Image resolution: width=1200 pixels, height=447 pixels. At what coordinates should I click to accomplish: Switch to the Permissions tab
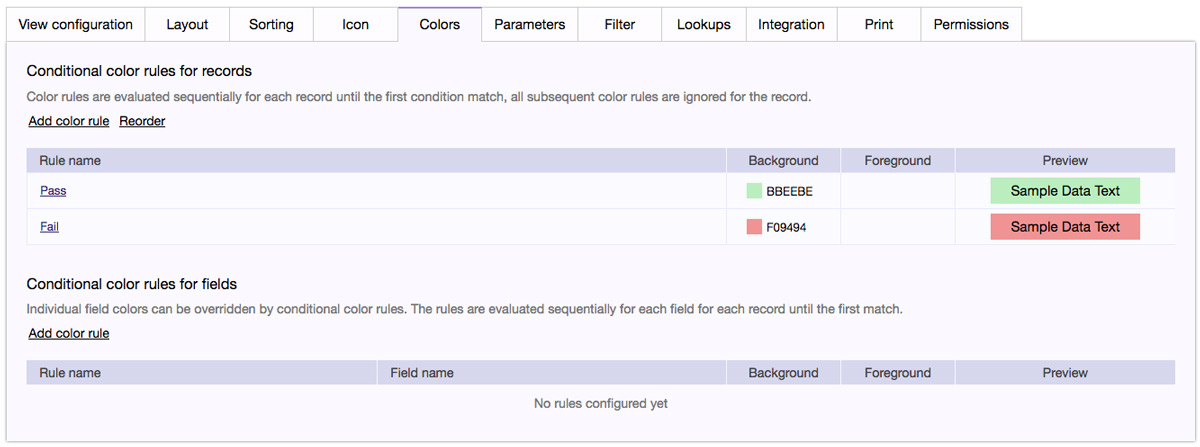tap(971, 24)
